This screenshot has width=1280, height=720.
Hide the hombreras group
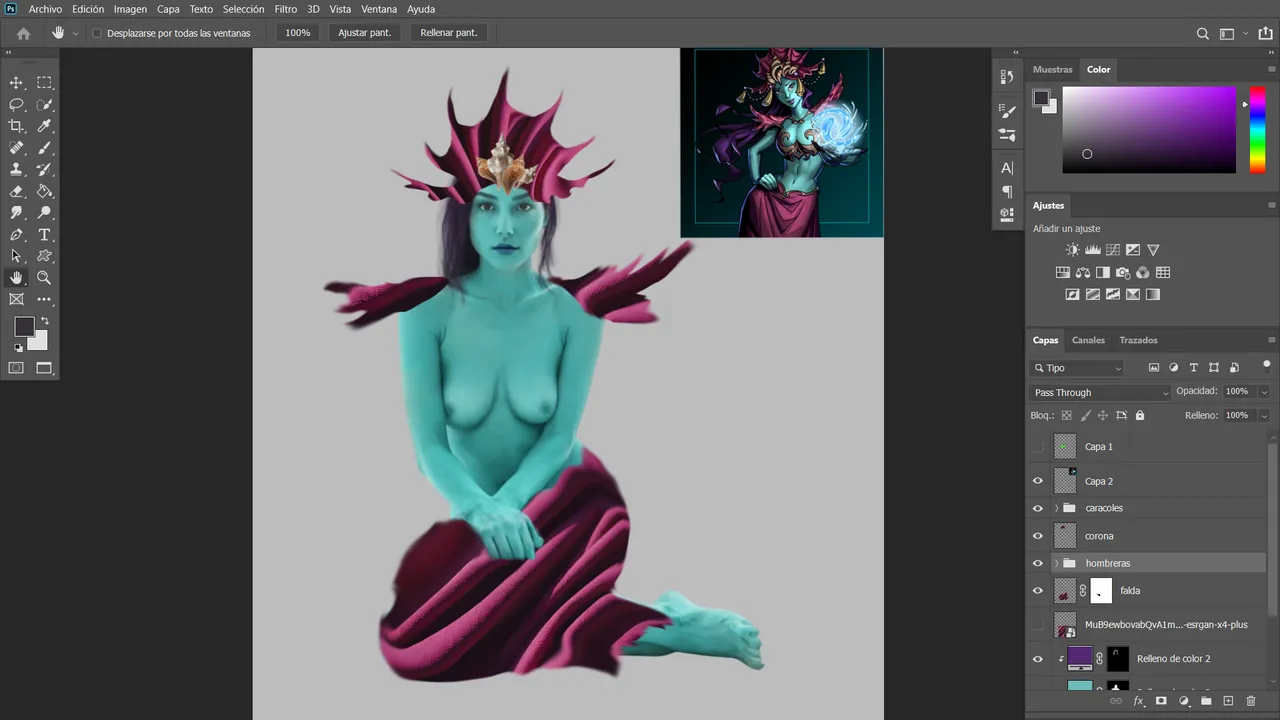1037,563
